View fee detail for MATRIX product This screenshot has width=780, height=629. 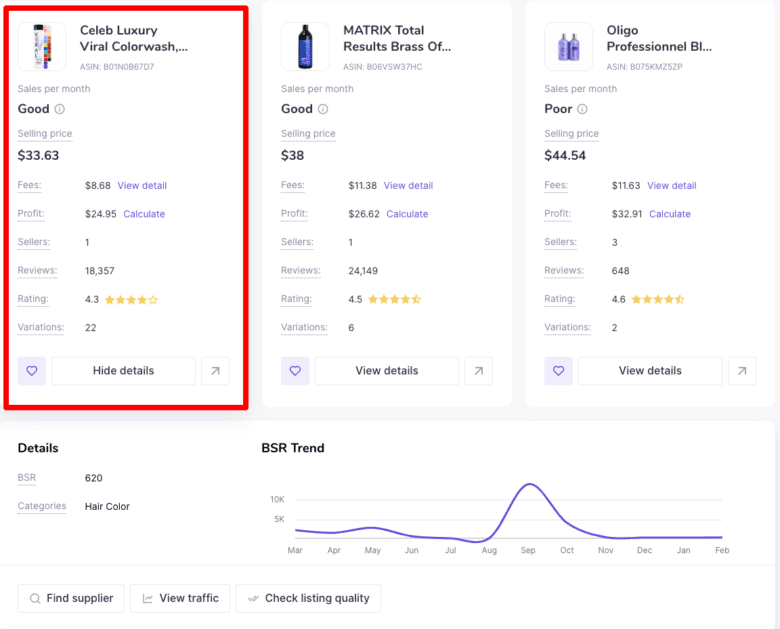pos(408,186)
